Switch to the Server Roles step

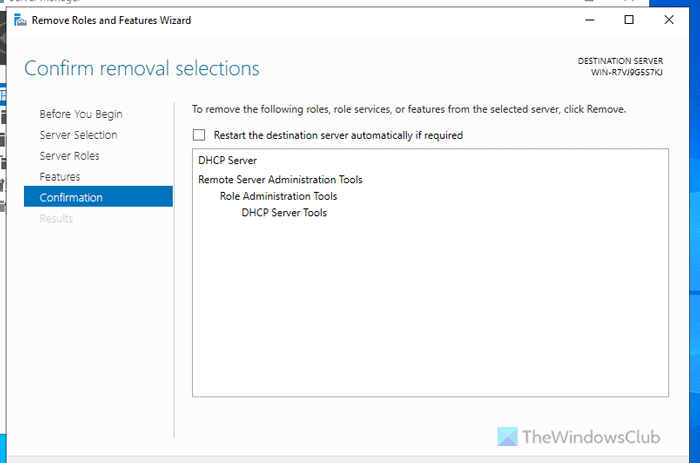69,156
